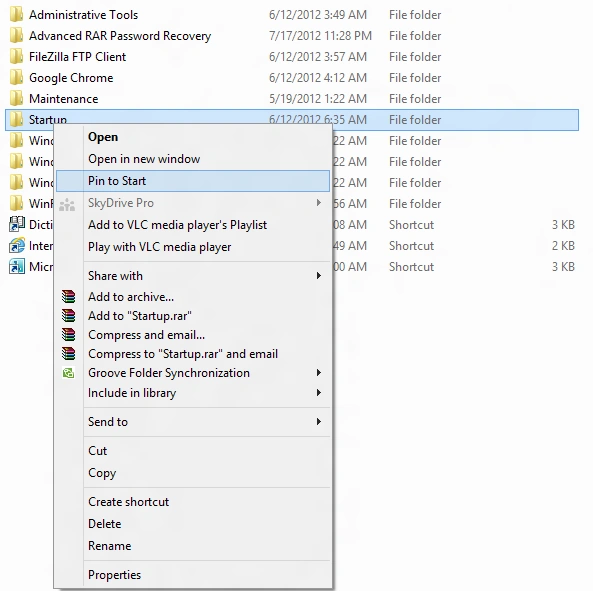Click the date 6/12/2012 3:57 AM
Image resolution: width=593 pixels, height=591 pixels.
tap(318, 57)
